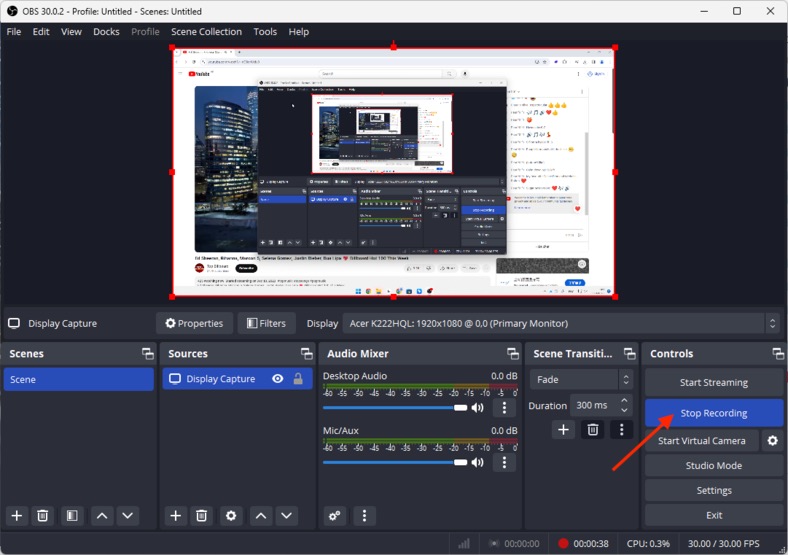Viewport: 788px width, 555px height.
Task: Open Settings from Controls
Action: pyautogui.click(x=714, y=490)
